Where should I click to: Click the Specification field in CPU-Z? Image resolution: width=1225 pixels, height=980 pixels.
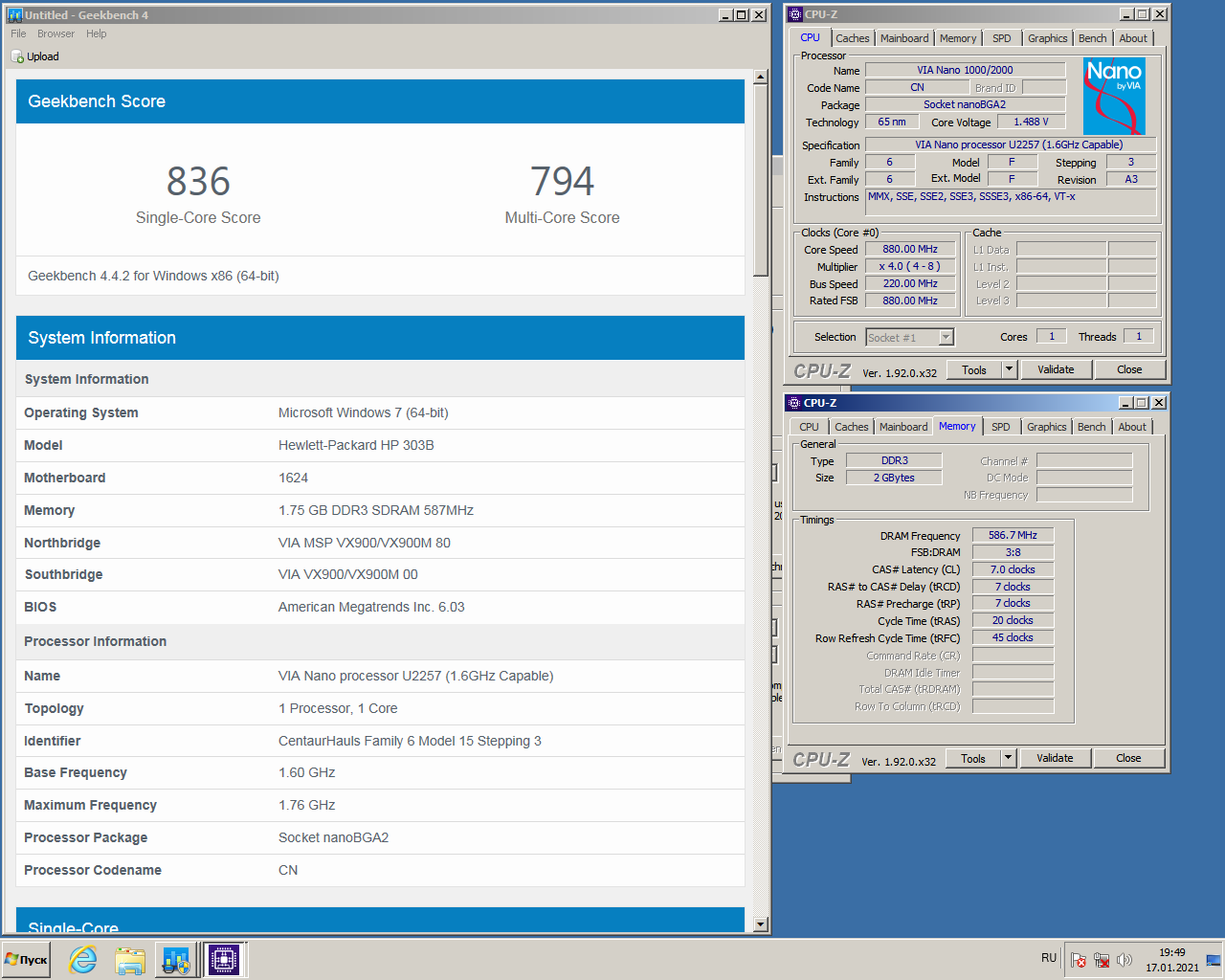coord(1011,145)
